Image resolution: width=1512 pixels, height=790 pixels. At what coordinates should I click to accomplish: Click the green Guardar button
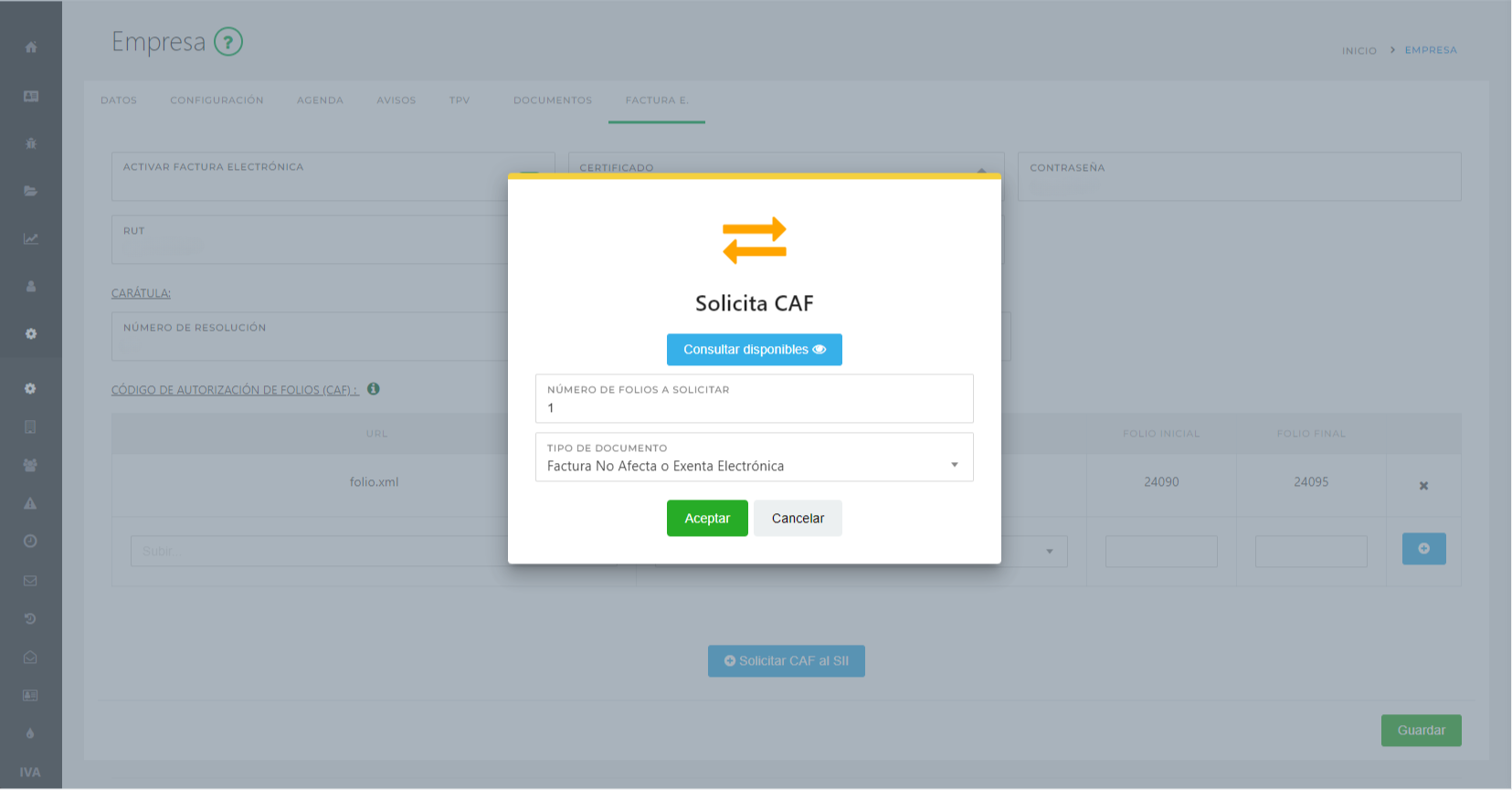(1422, 731)
